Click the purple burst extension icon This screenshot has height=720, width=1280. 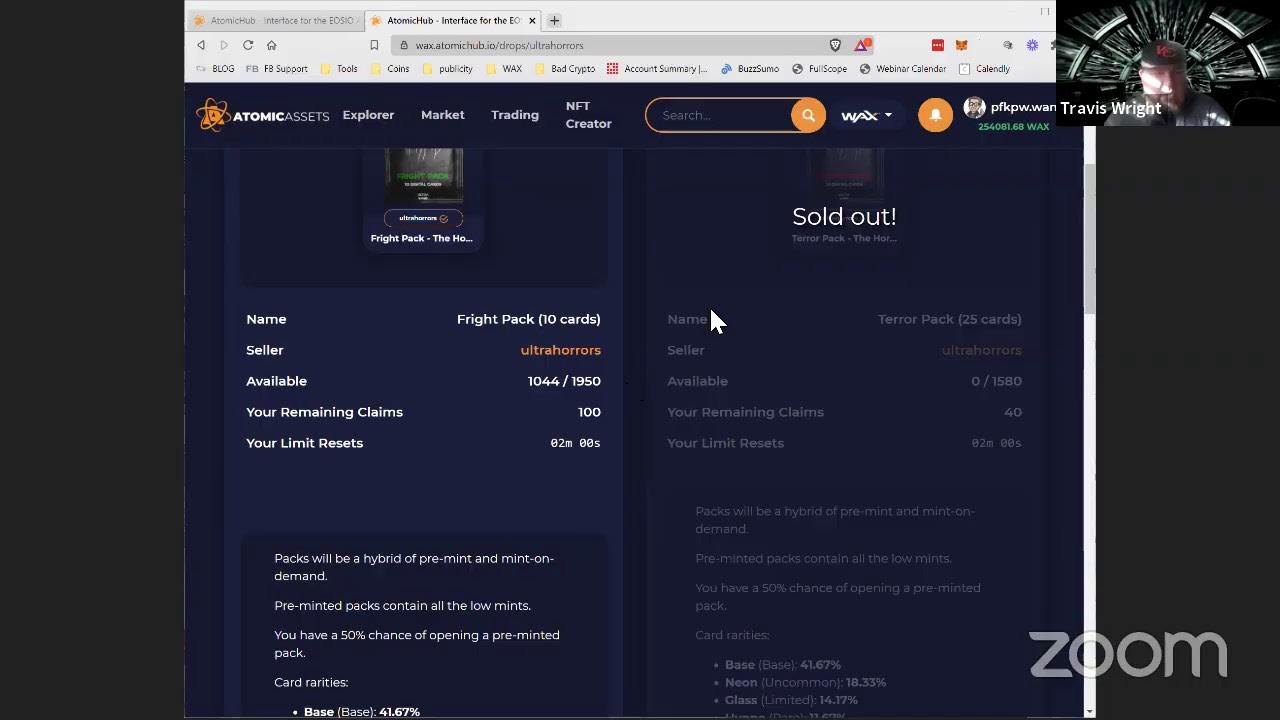coord(1032,45)
